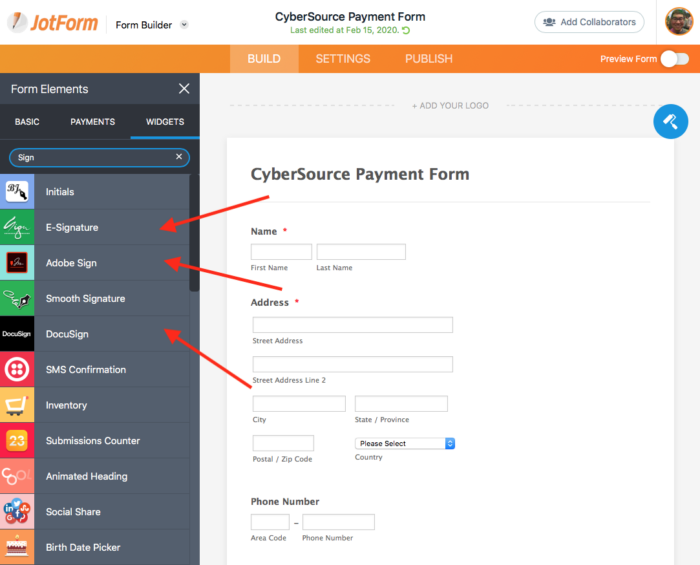Select the E-Signature widget icon
The height and width of the screenshot is (565, 700).
tap(17, 227)
